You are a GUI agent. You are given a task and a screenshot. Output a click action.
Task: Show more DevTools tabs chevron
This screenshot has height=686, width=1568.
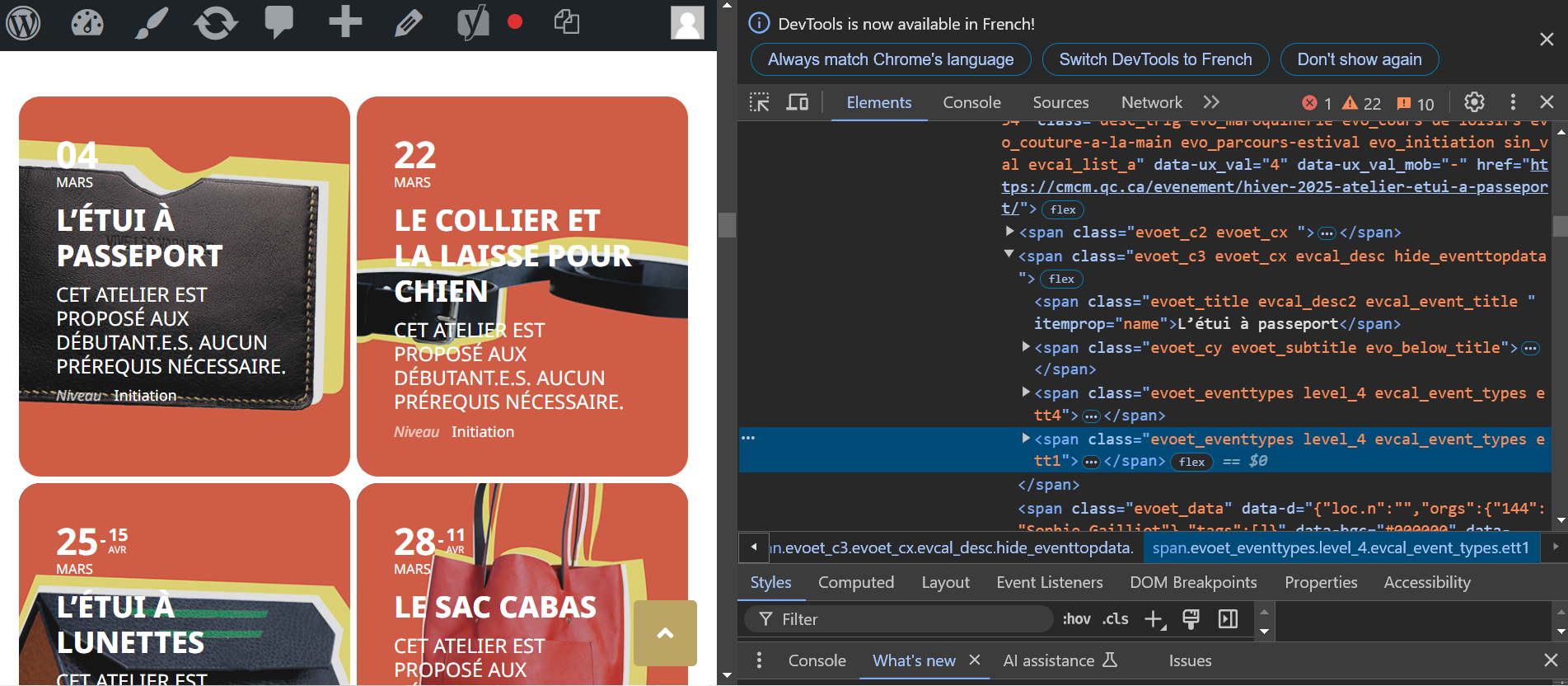[x=1210, y=102]
